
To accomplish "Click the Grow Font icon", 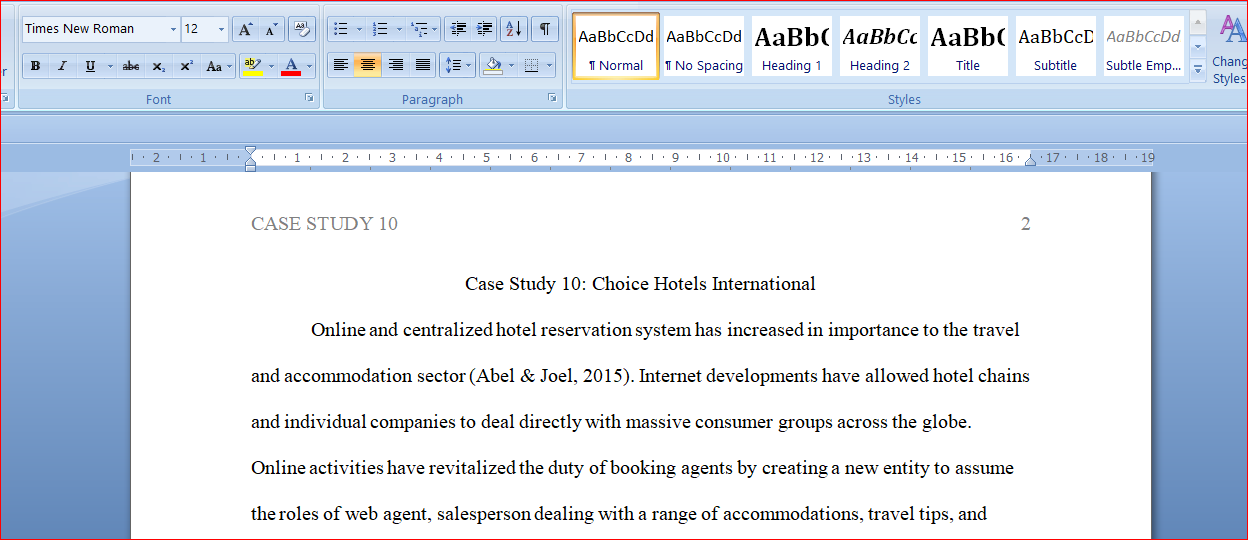I will pos(245,29).
